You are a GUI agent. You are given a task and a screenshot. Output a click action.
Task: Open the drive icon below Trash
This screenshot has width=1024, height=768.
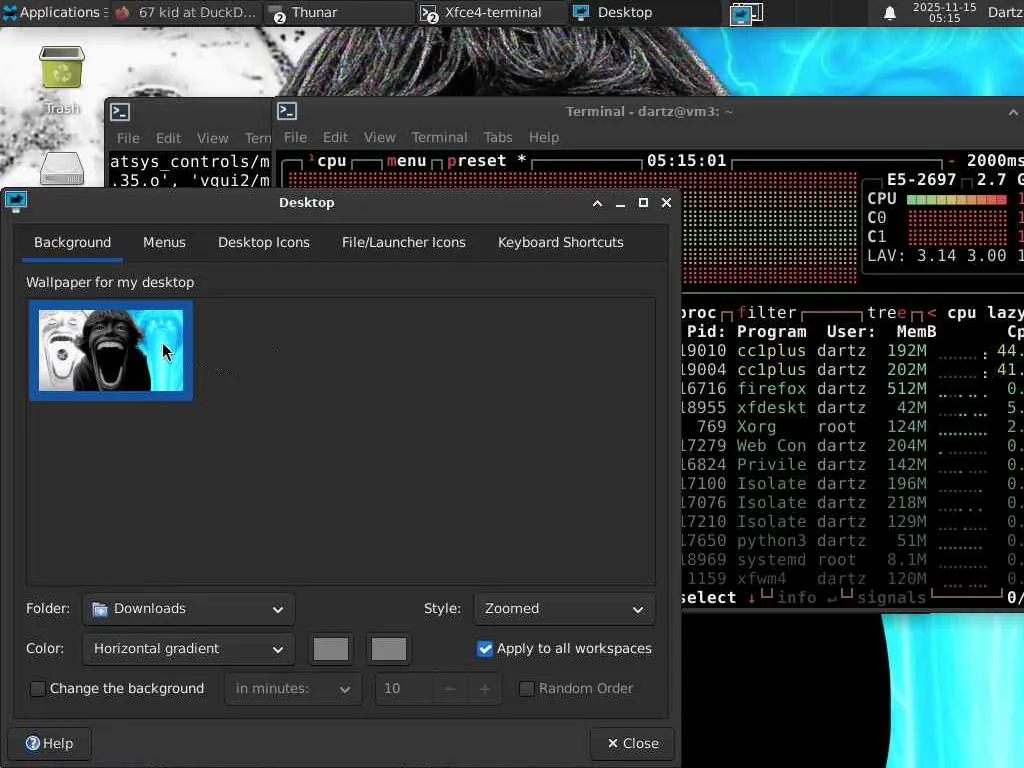(62, 169)
